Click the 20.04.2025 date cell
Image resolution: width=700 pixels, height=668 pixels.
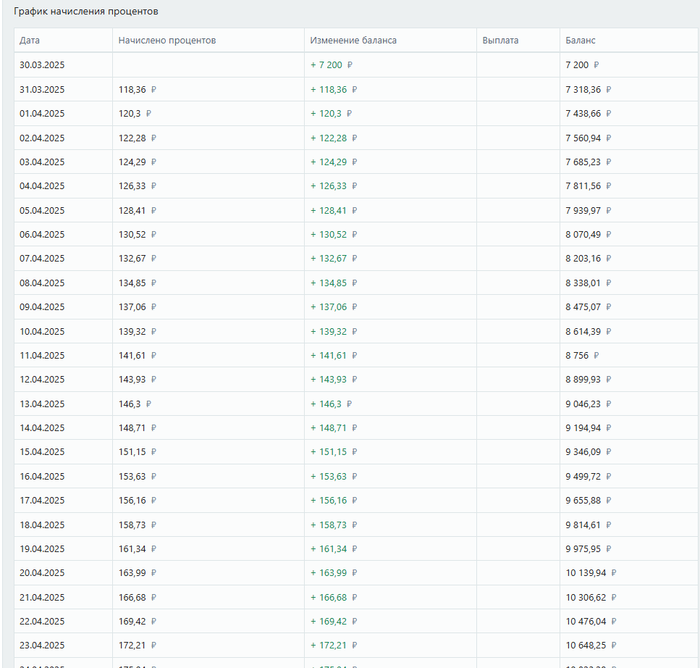tap(42, 573)
